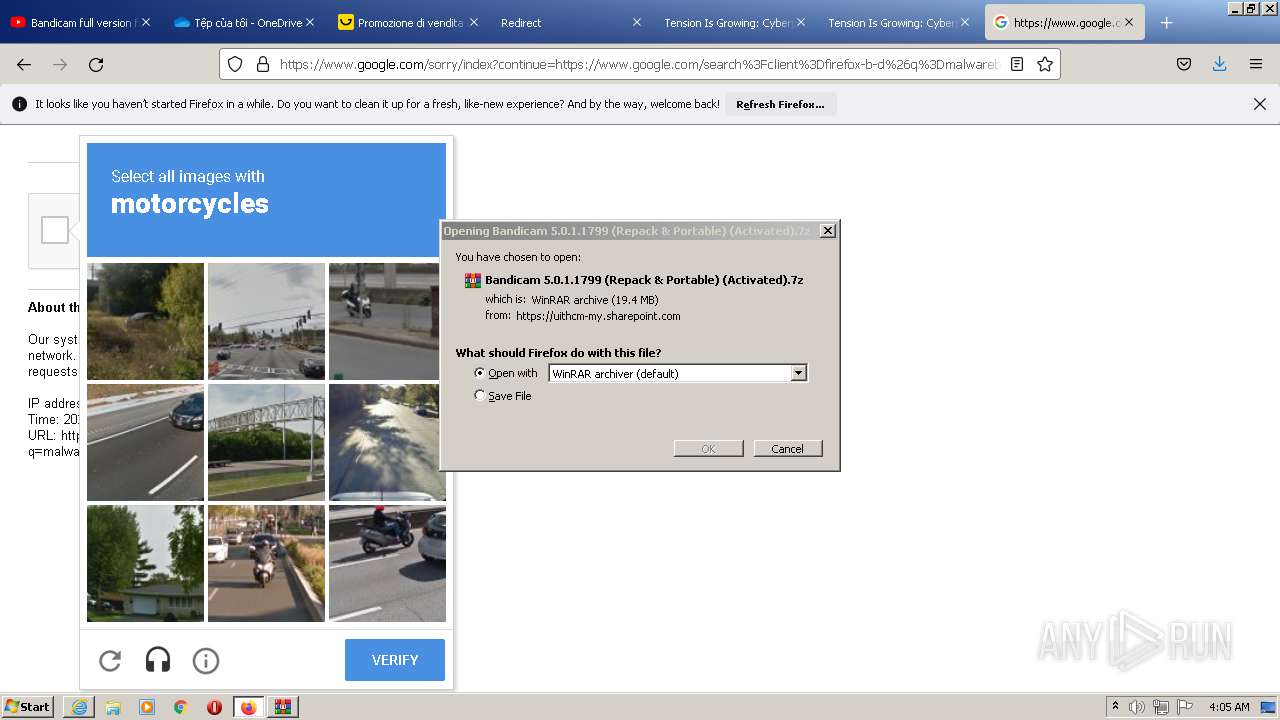Click the uithcm-my.sharepoint.com source text
Viewport: 1280px width, 720px height.
[x=598, y=316]
